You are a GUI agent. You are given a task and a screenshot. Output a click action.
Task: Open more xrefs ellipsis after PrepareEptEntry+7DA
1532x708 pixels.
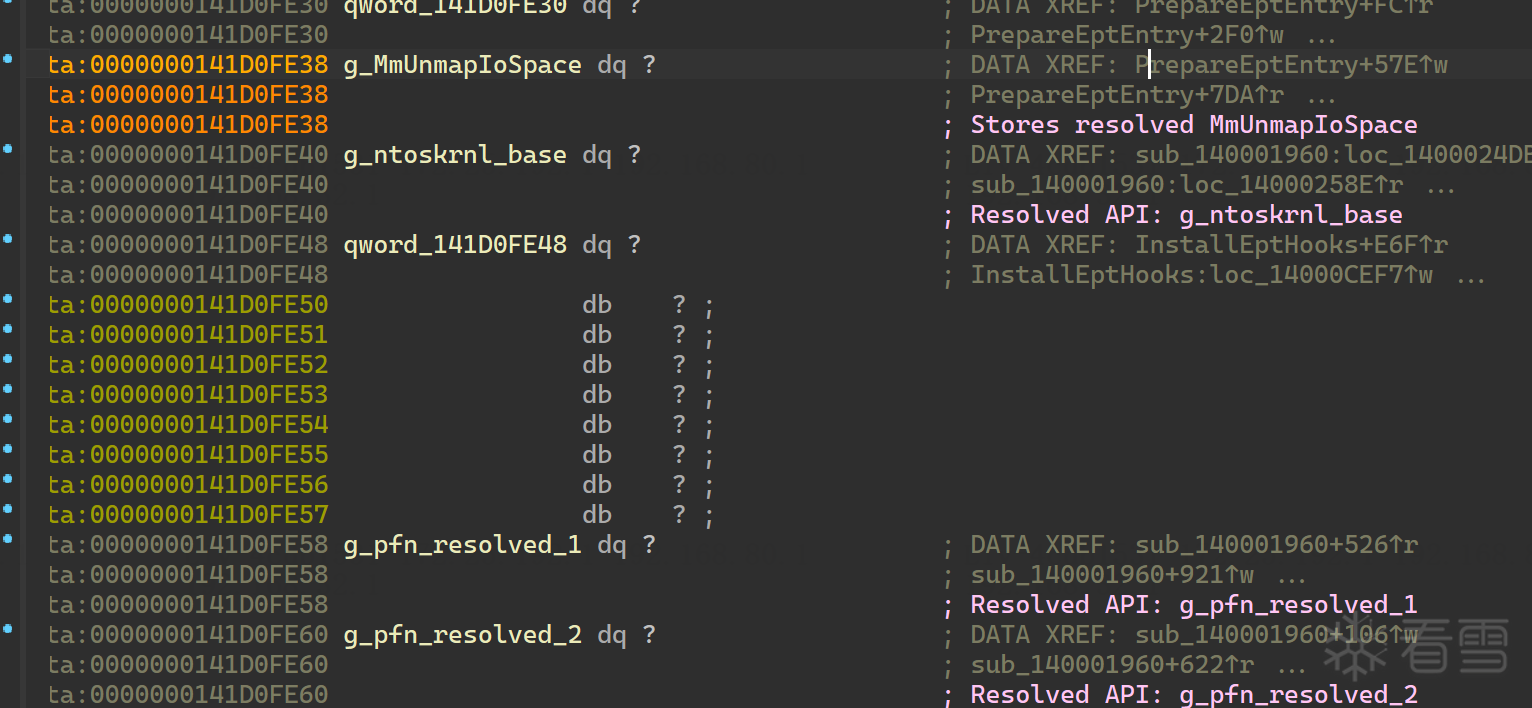pos(1322,97)
